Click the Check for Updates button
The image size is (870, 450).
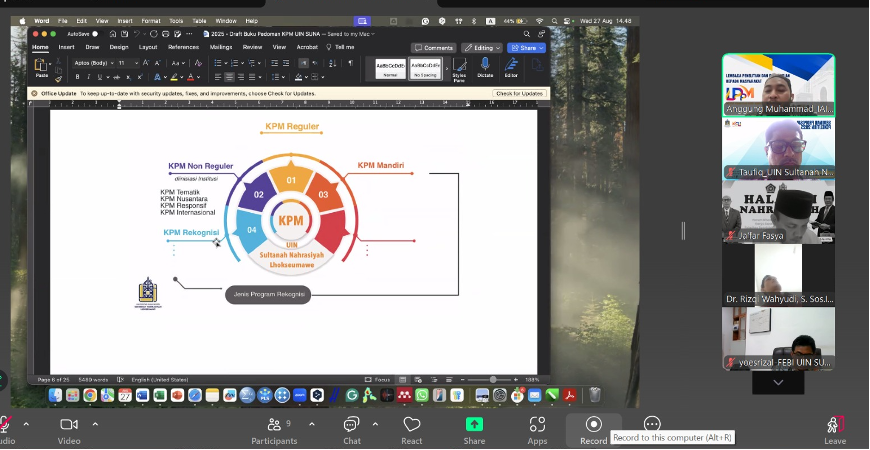coord(520,93)
